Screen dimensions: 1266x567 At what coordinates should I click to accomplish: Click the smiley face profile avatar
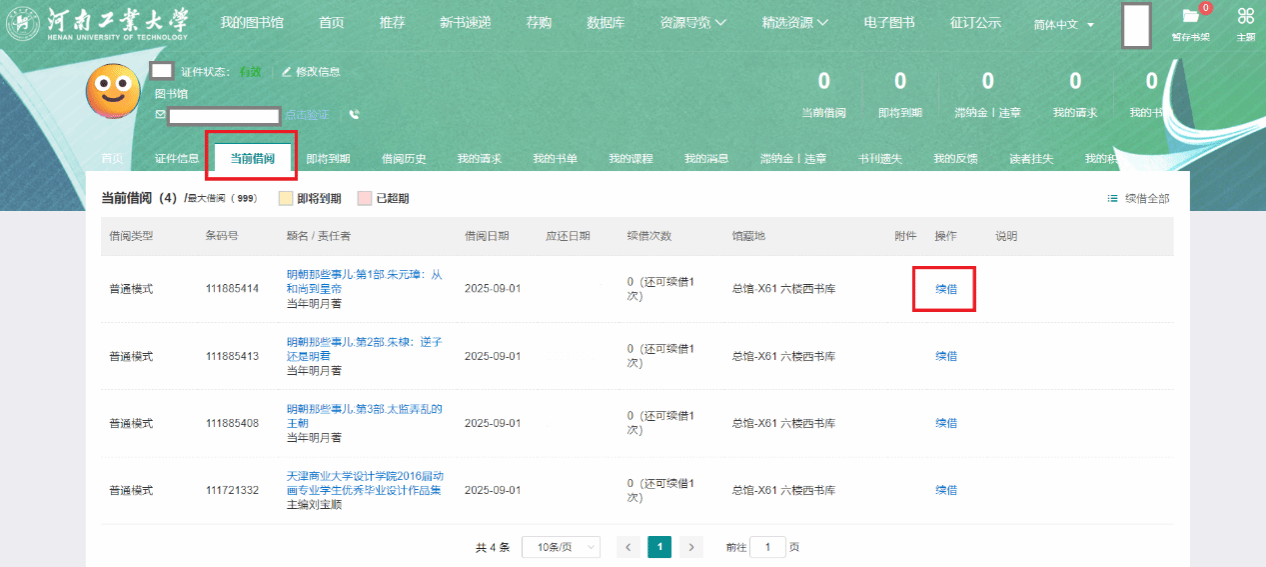113,91
